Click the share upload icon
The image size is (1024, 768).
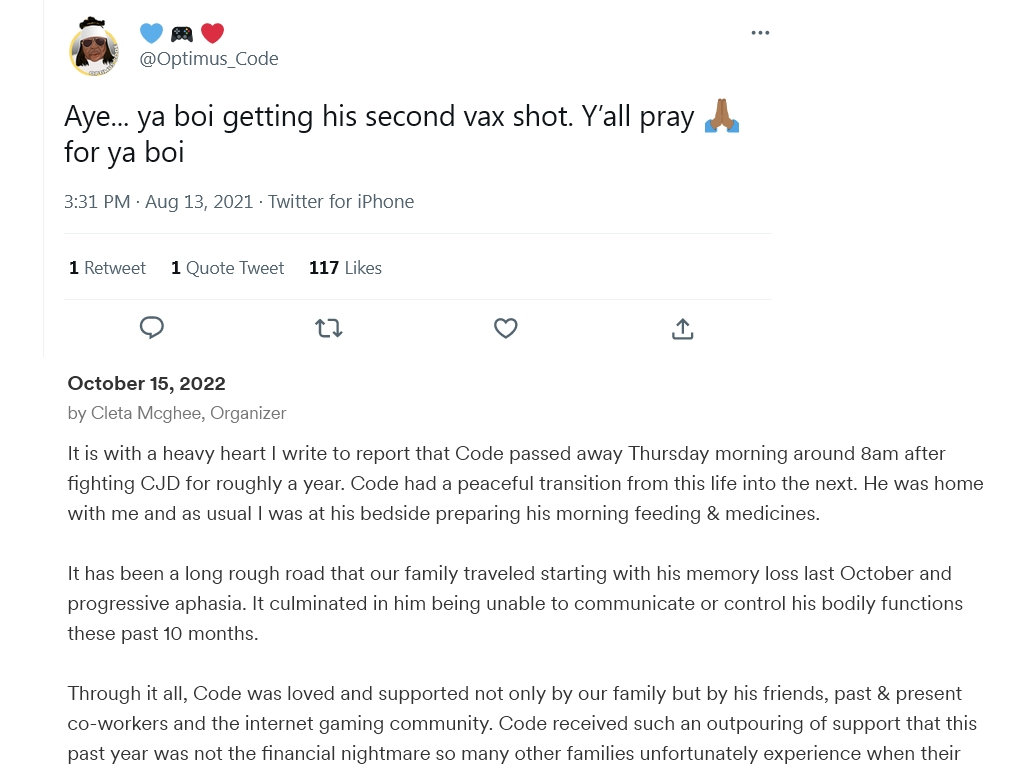click(x=683, y=328)
